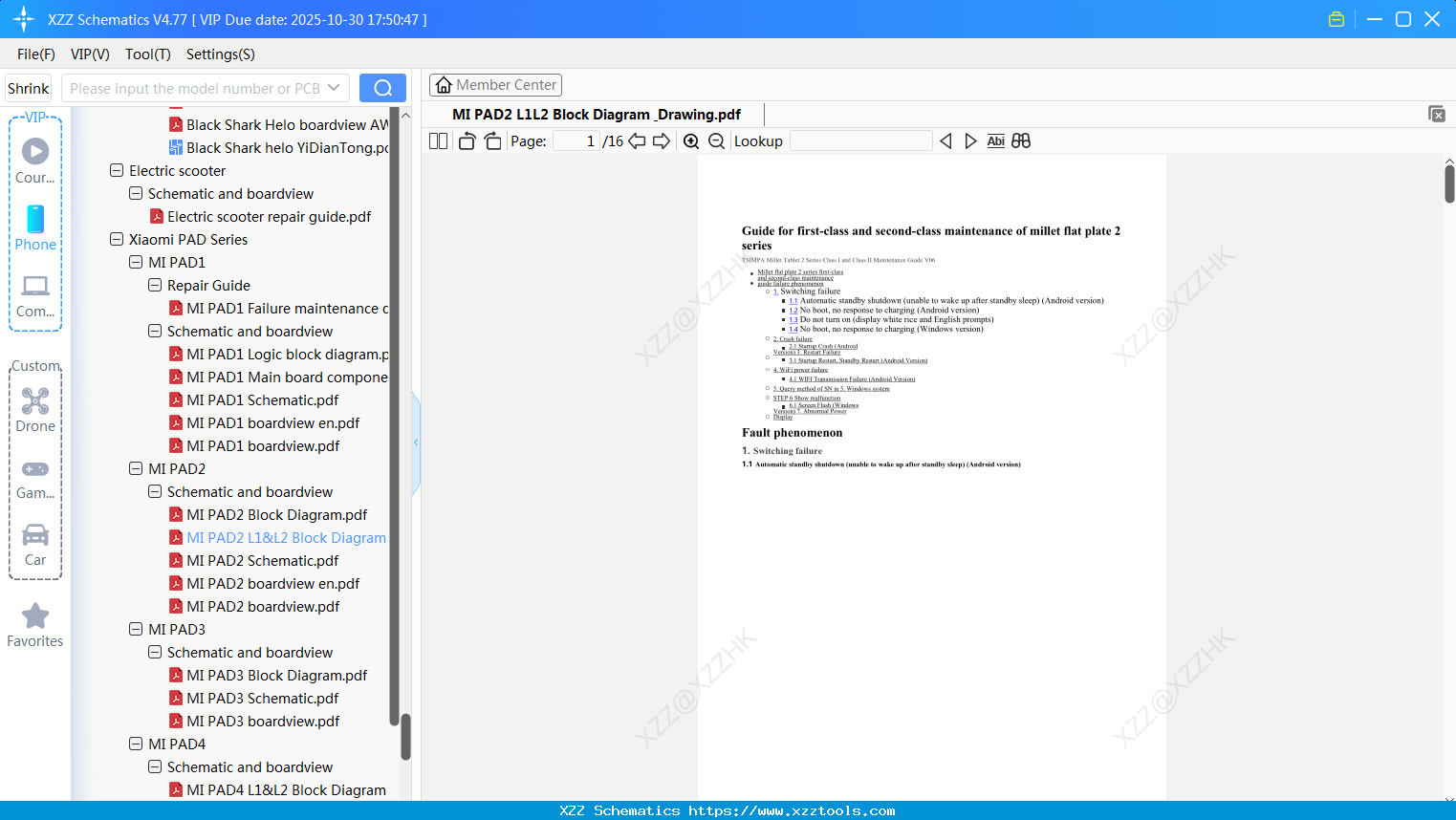Open the Member Center
Viewport: 1456px width, 820px height.
pos(495,85)
